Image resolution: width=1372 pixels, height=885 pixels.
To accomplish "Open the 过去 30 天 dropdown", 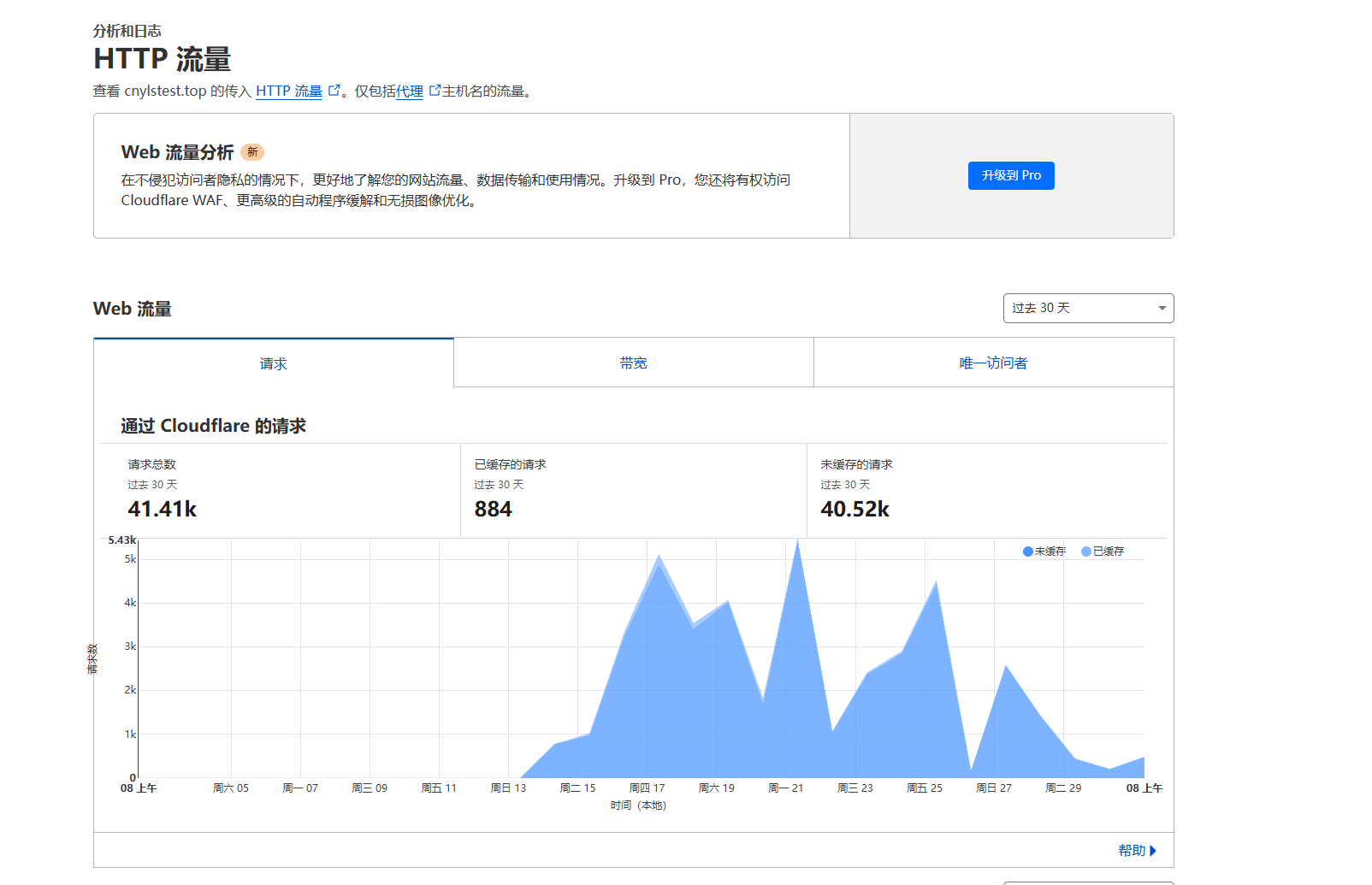I will (1088, 308).
